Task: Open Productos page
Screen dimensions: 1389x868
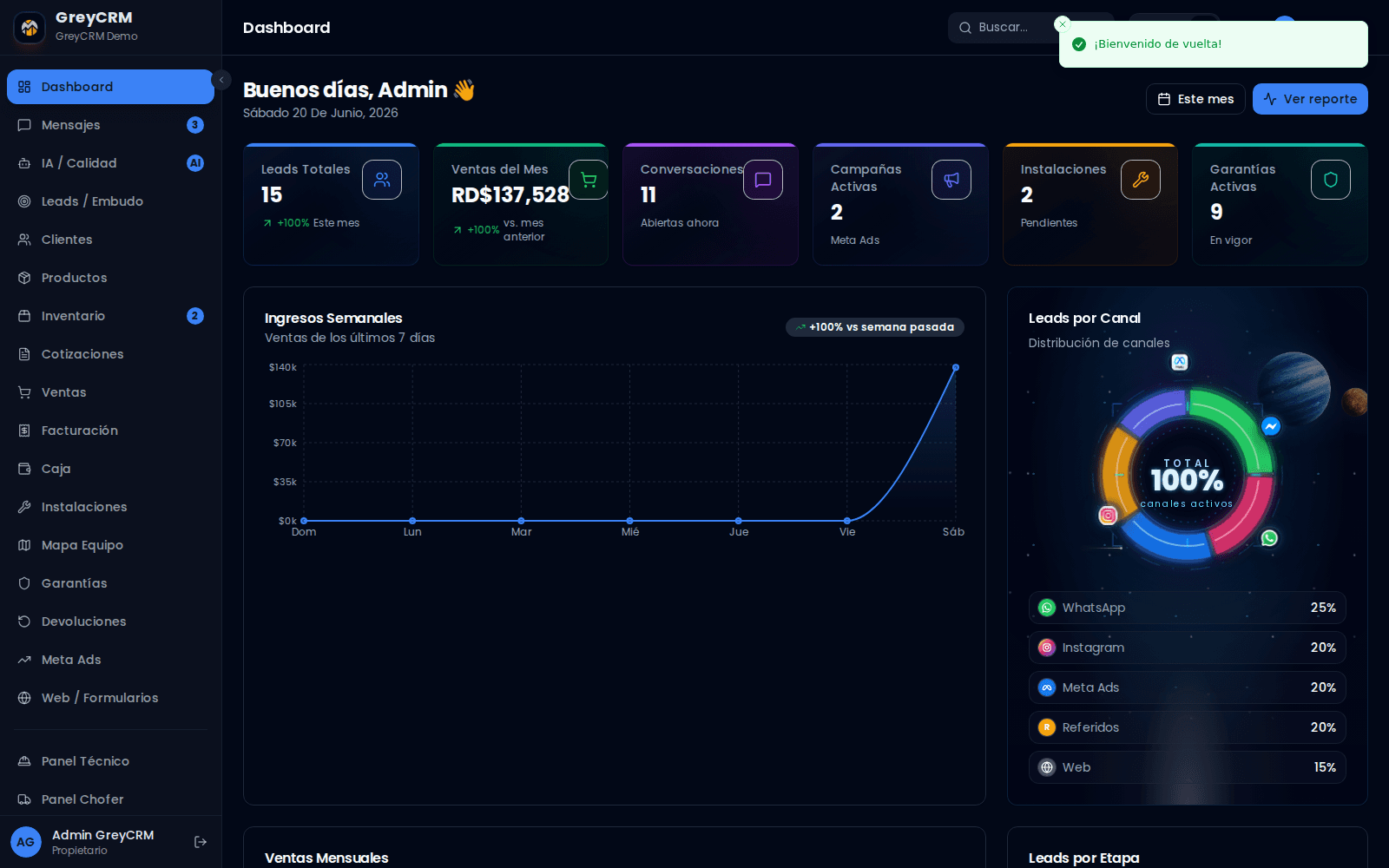Action: (x=110, y=278)
